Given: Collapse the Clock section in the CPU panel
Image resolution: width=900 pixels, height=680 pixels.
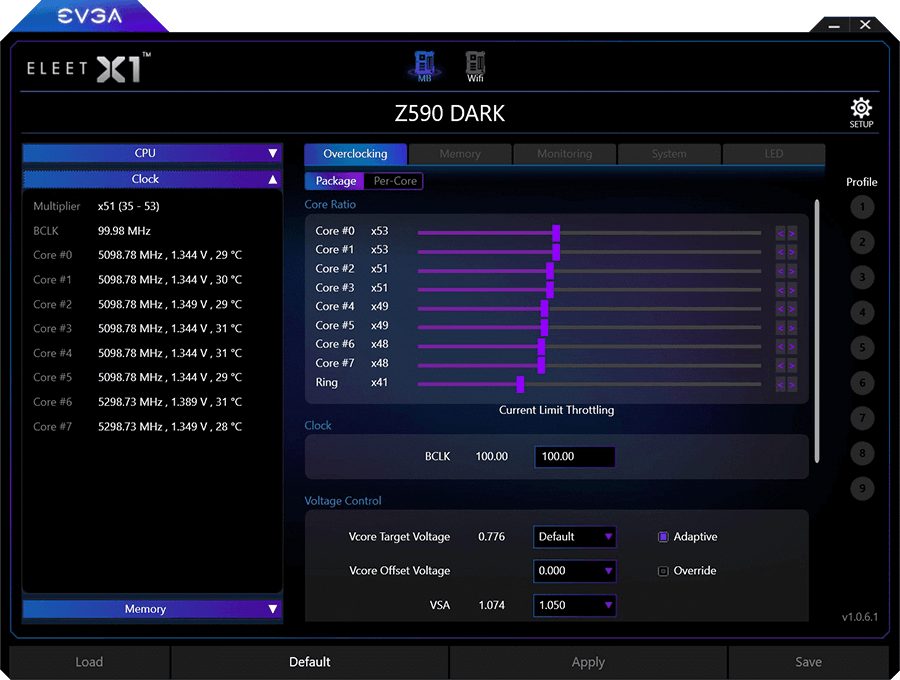Looking at the screenshot, I should click(x=272, y=179).
